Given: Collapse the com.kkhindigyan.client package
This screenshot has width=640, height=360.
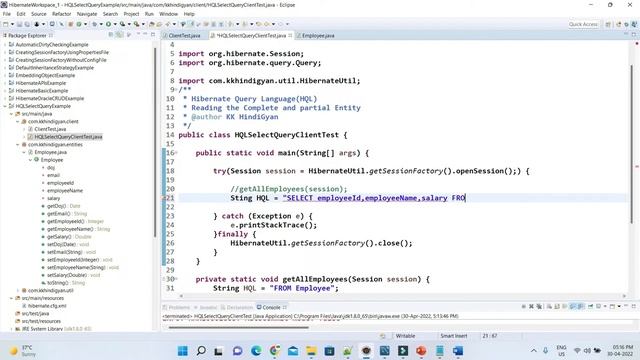Looking at the screenshot, I should click(18, 122).
